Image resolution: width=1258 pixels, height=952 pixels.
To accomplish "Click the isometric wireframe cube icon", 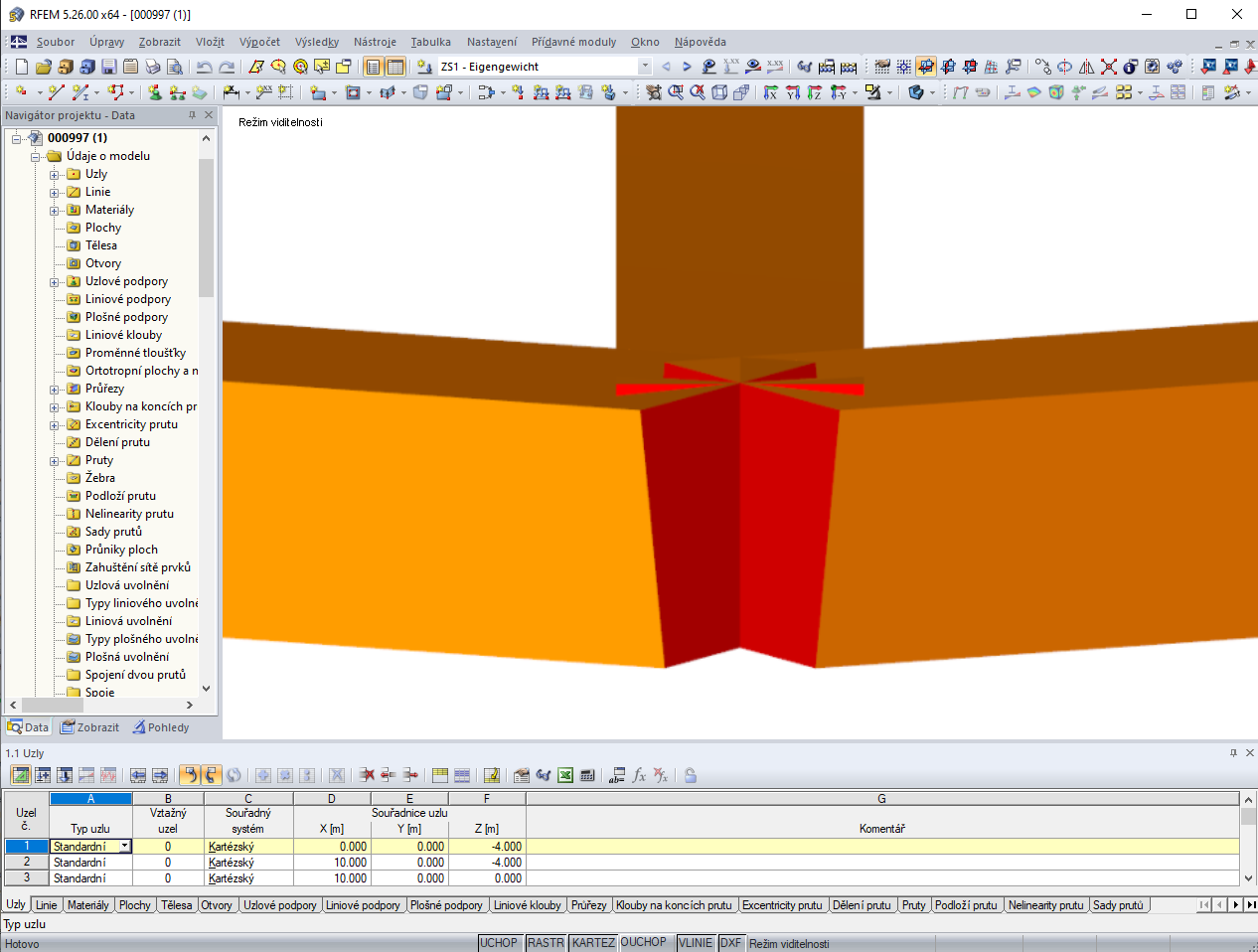I will click(x=719, y=92).
